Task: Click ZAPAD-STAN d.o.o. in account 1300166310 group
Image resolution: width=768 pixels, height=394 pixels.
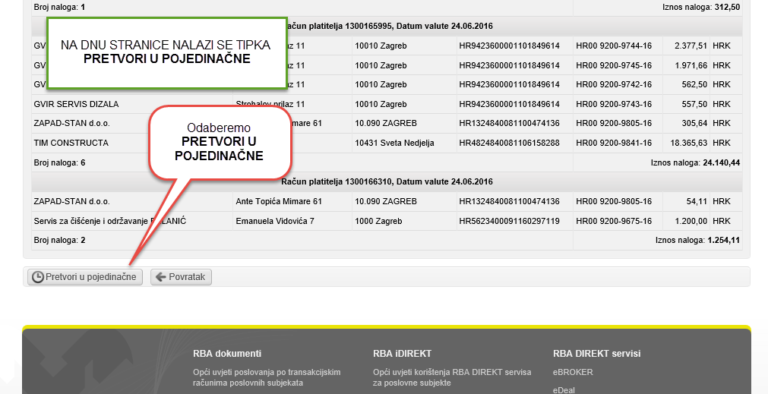Action: pos(72,201)
